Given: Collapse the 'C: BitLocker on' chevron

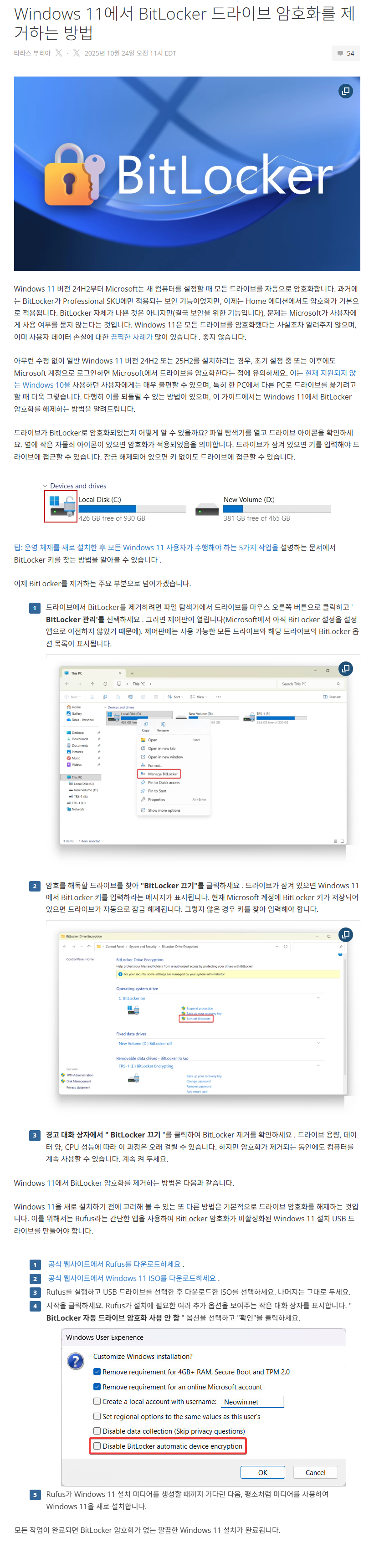Looking at the screenshot, I should (318, 998).
